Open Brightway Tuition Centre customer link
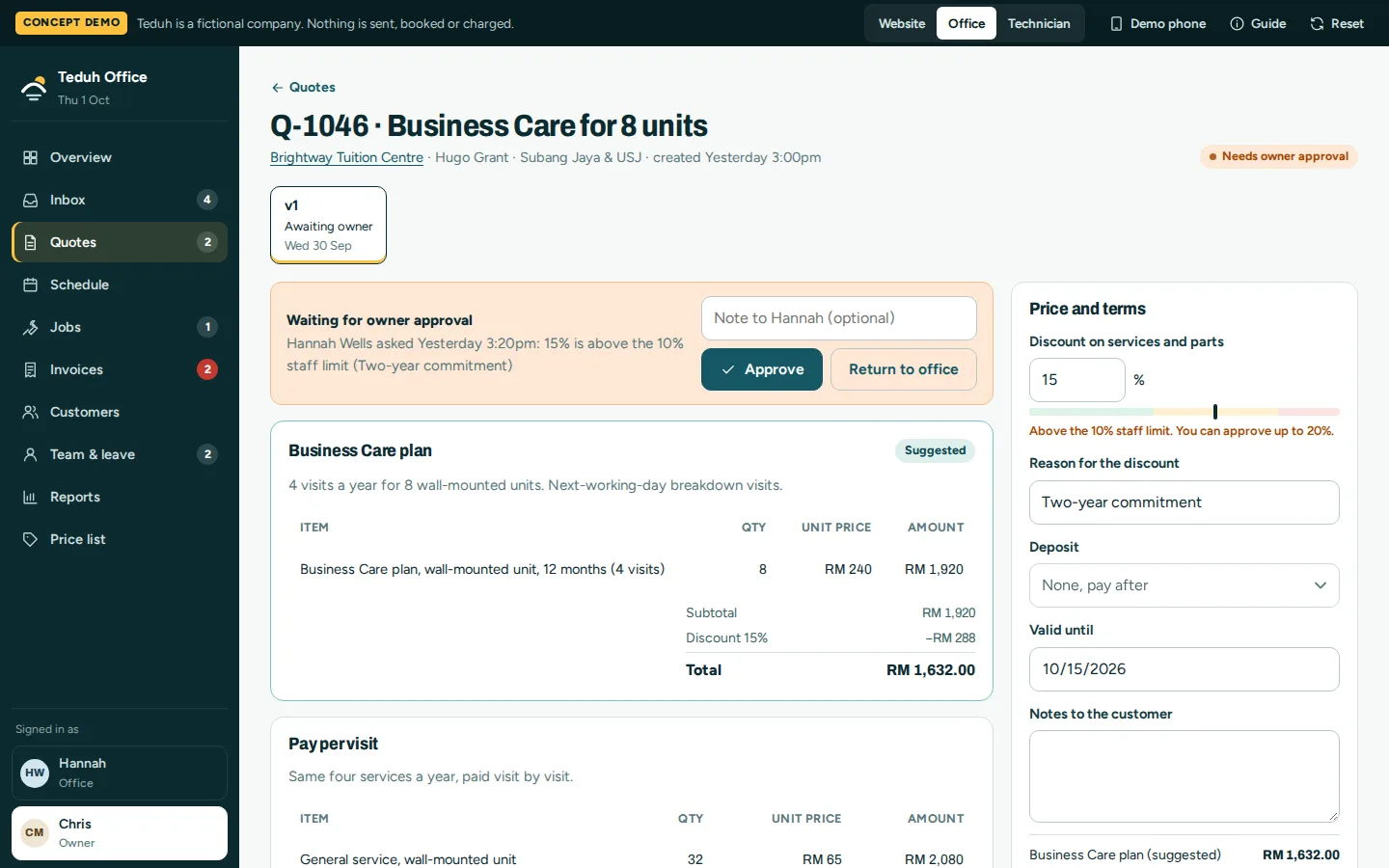1389x868 pixels. [x=346, y=157]
